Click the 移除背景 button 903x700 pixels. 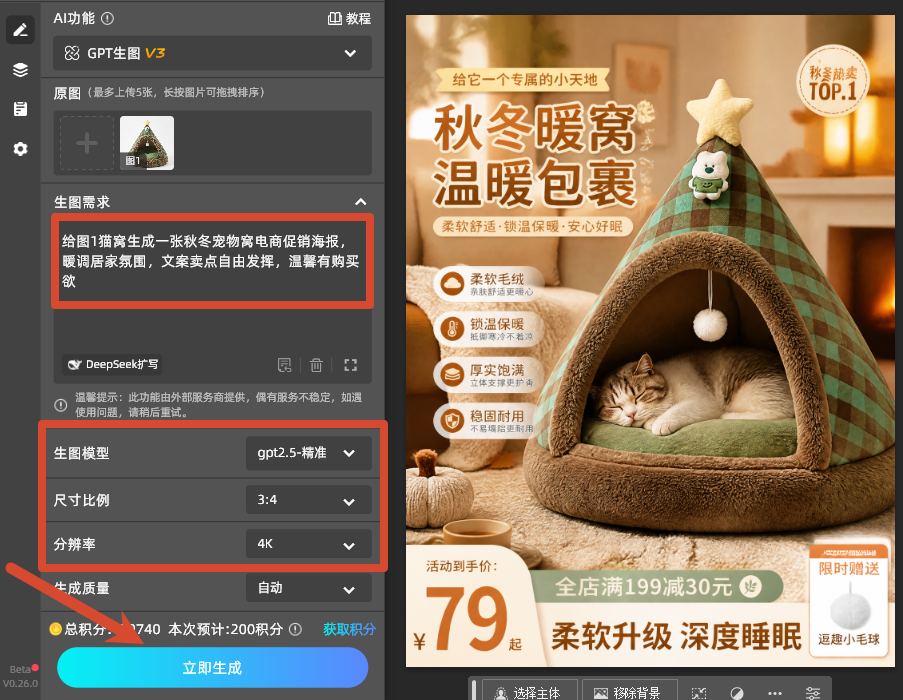point(629,691)
